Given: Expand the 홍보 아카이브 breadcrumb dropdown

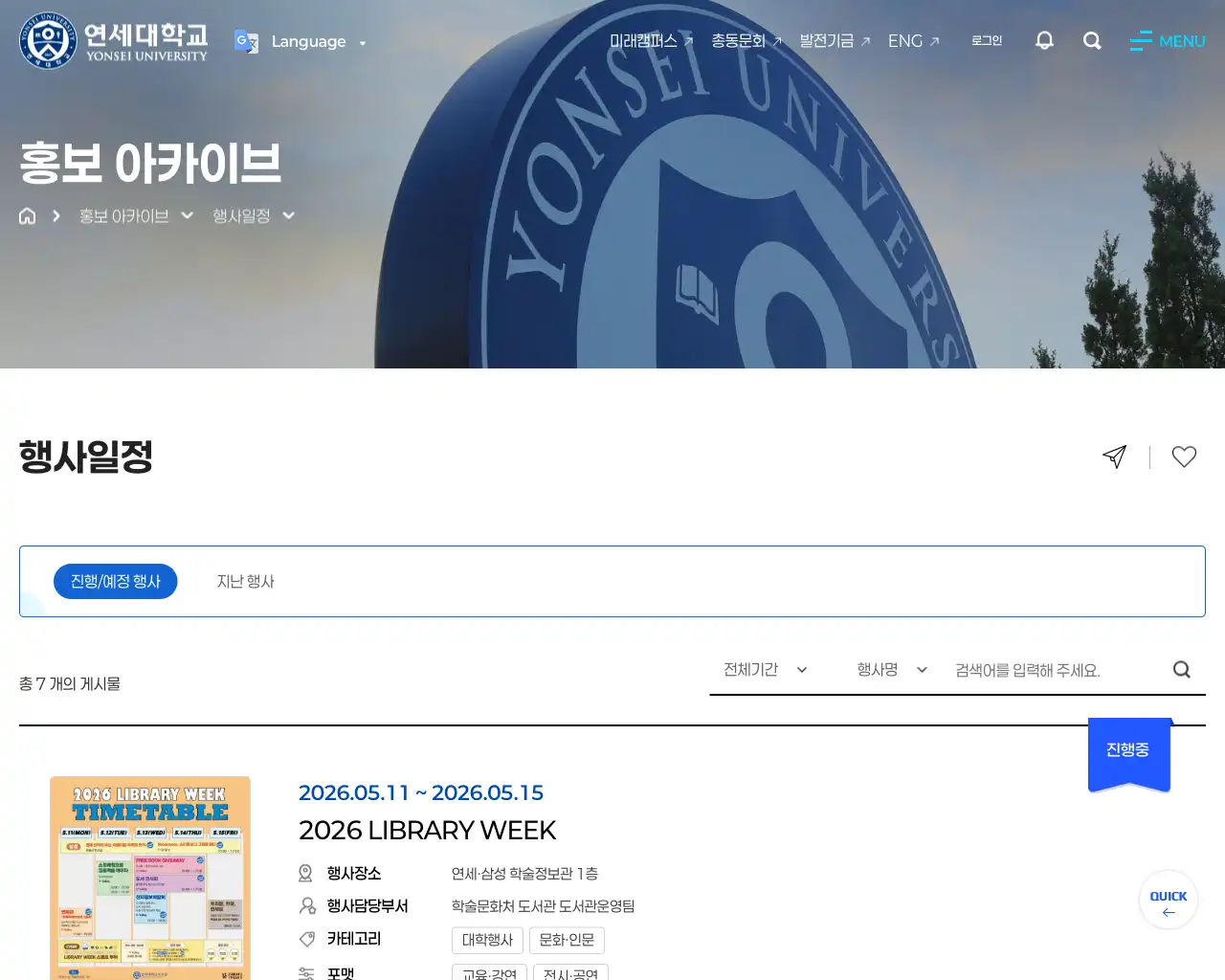Looking at the screenshot, I should 136,216.
